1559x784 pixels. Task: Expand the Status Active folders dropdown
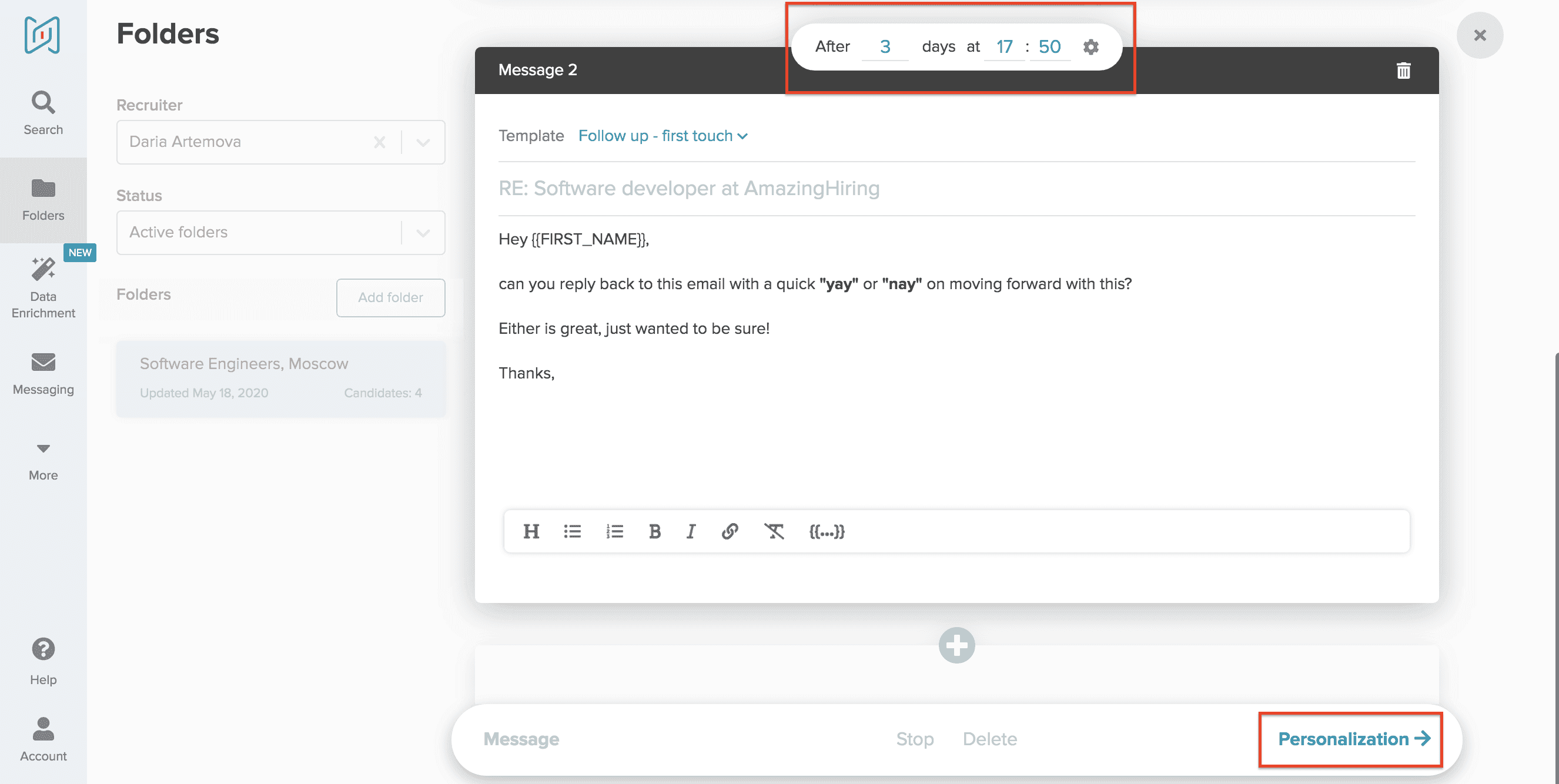pyautogui.click(x=423, y=233)
